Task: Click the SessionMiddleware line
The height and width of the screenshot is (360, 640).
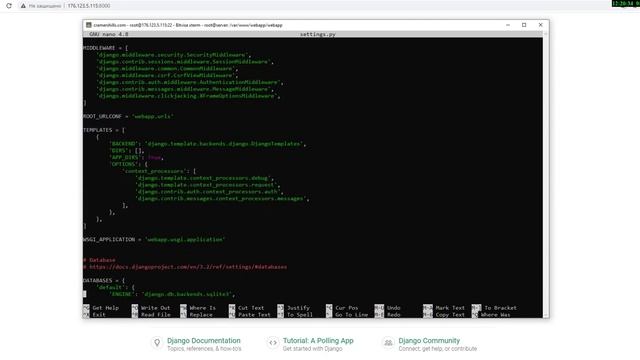Action: 185,62
